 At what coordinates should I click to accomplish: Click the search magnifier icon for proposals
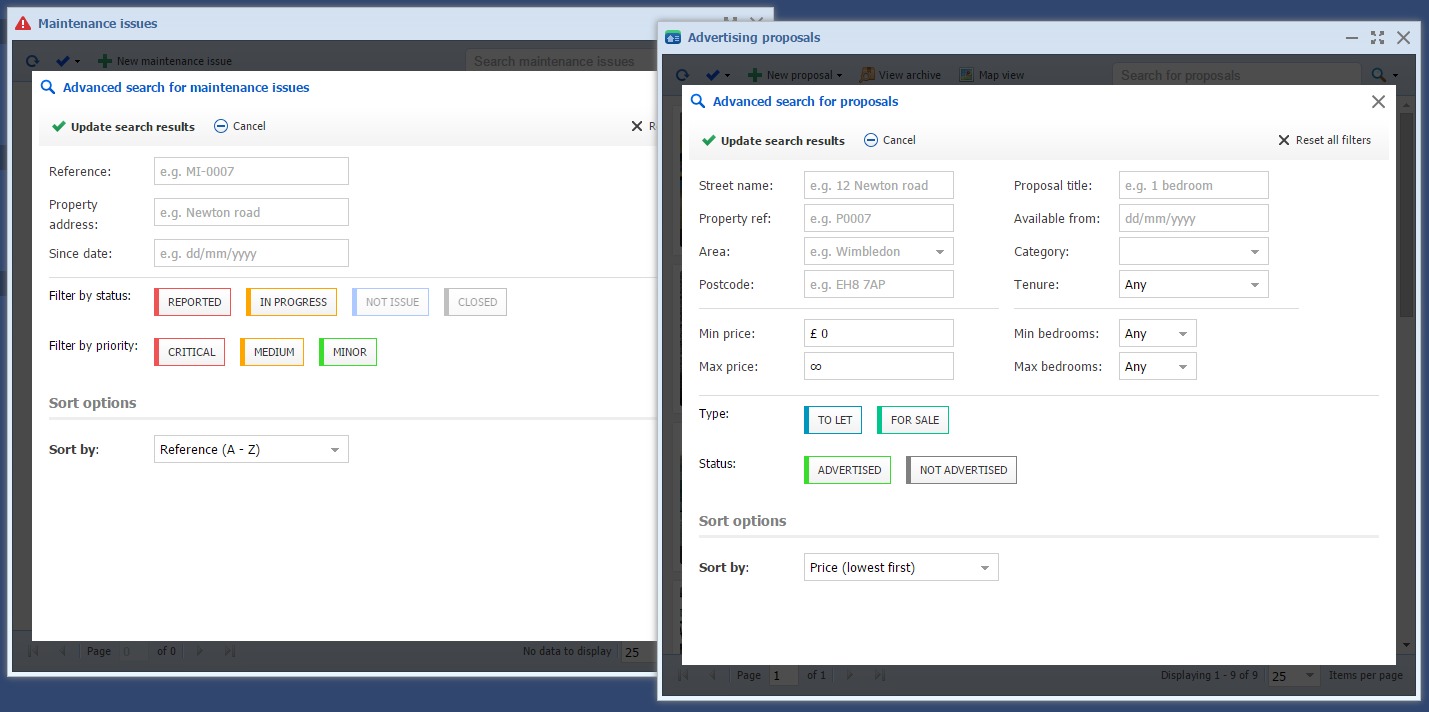(x=1379, y=75)
